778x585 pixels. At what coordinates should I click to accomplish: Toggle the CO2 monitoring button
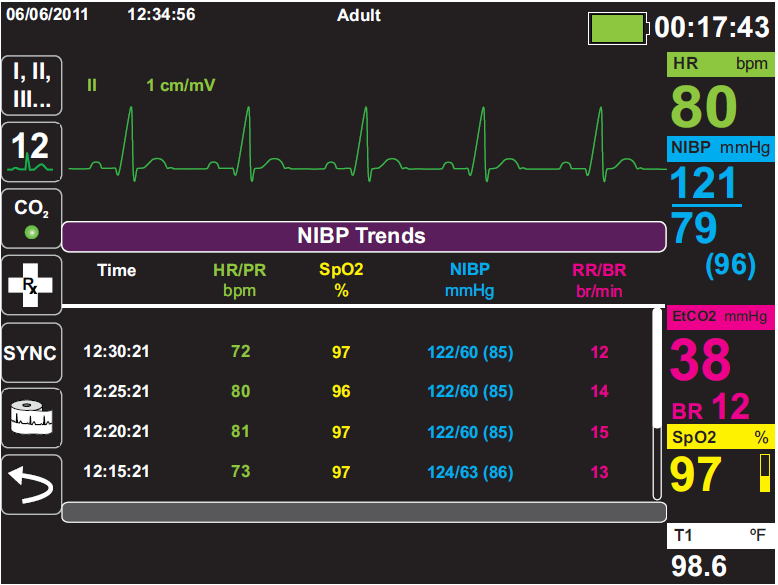coord(32,218)
